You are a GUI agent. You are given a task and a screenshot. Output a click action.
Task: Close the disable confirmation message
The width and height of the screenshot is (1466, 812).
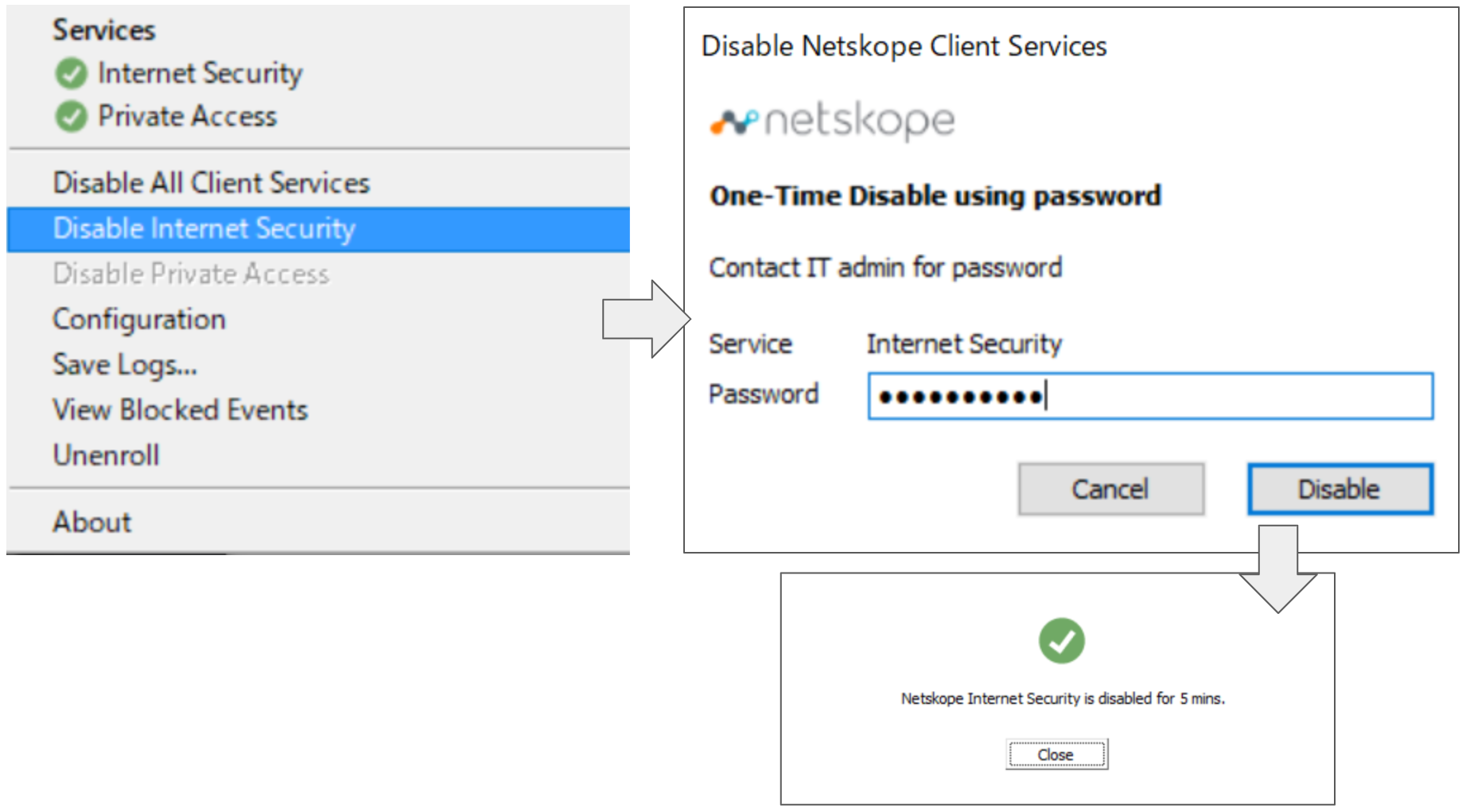(1056, 754)
